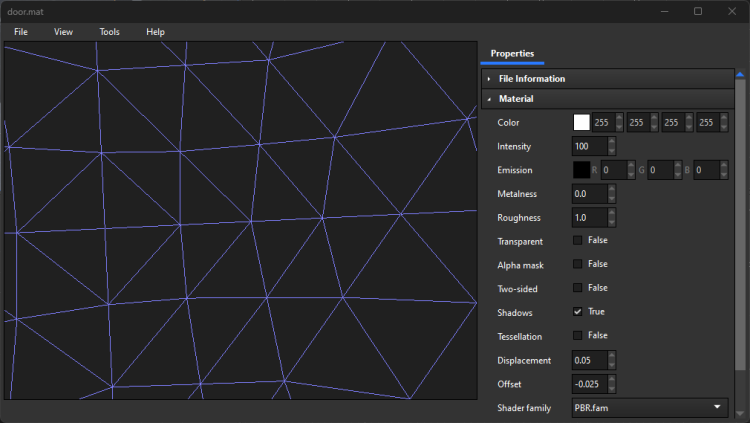
Task: Turn on the Tessellation checkbox
Action: point(578,336)
